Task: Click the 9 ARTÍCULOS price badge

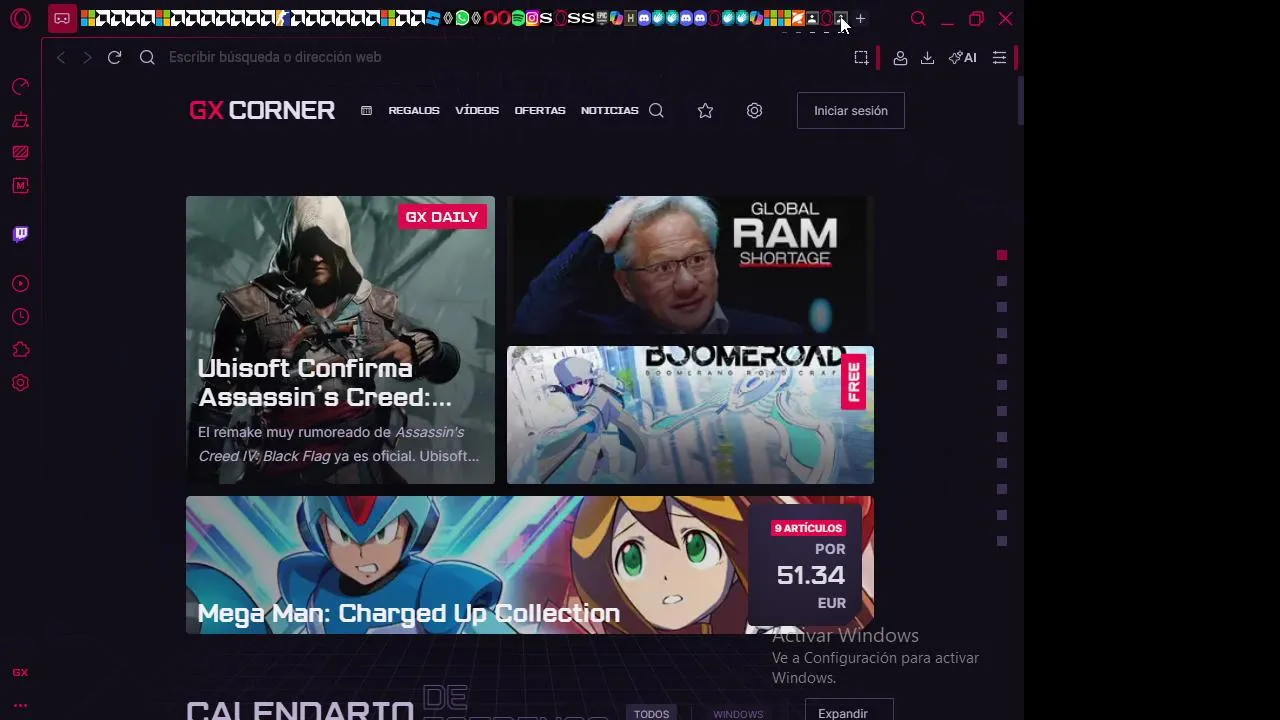Action: pyautogui.click(x=808, y=528)
